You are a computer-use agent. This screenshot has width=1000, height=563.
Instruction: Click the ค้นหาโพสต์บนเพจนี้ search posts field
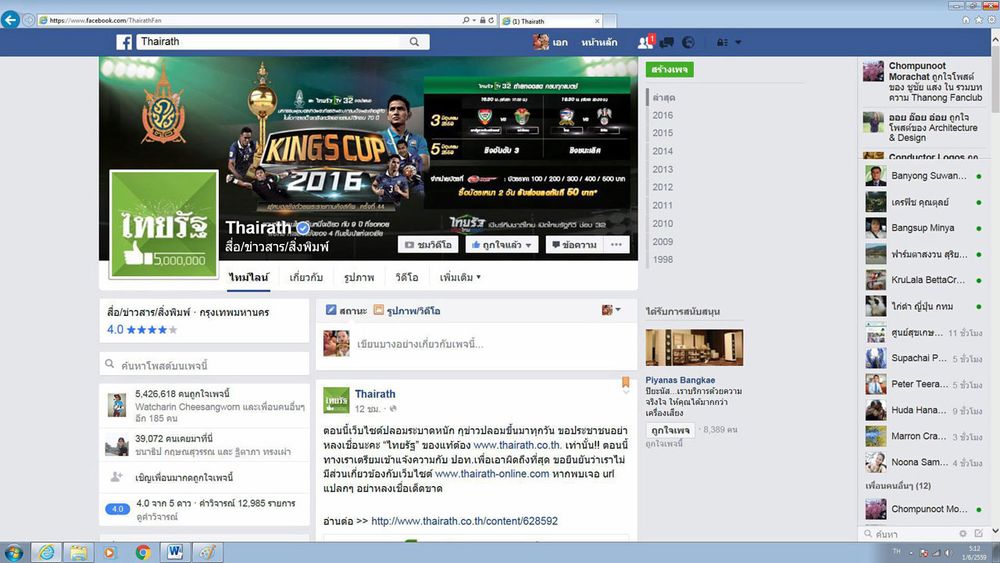pyautogui.click(x=204, y=365)
